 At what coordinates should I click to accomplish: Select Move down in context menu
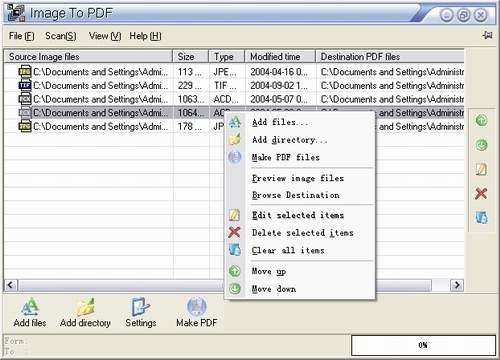(300, 289)
